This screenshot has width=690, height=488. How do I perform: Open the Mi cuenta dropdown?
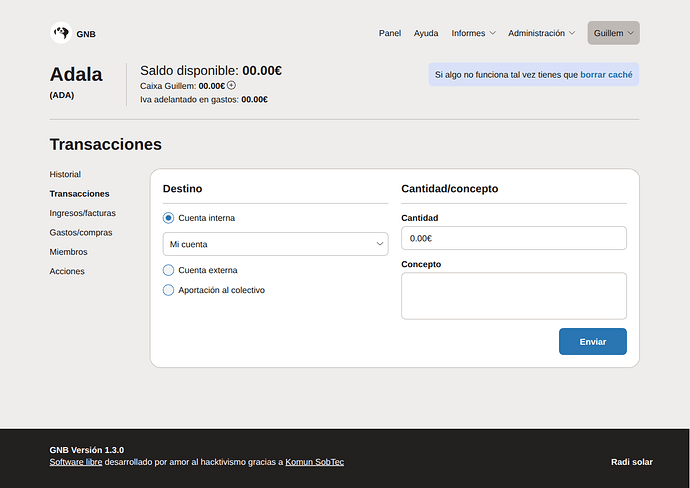(275, 243)
